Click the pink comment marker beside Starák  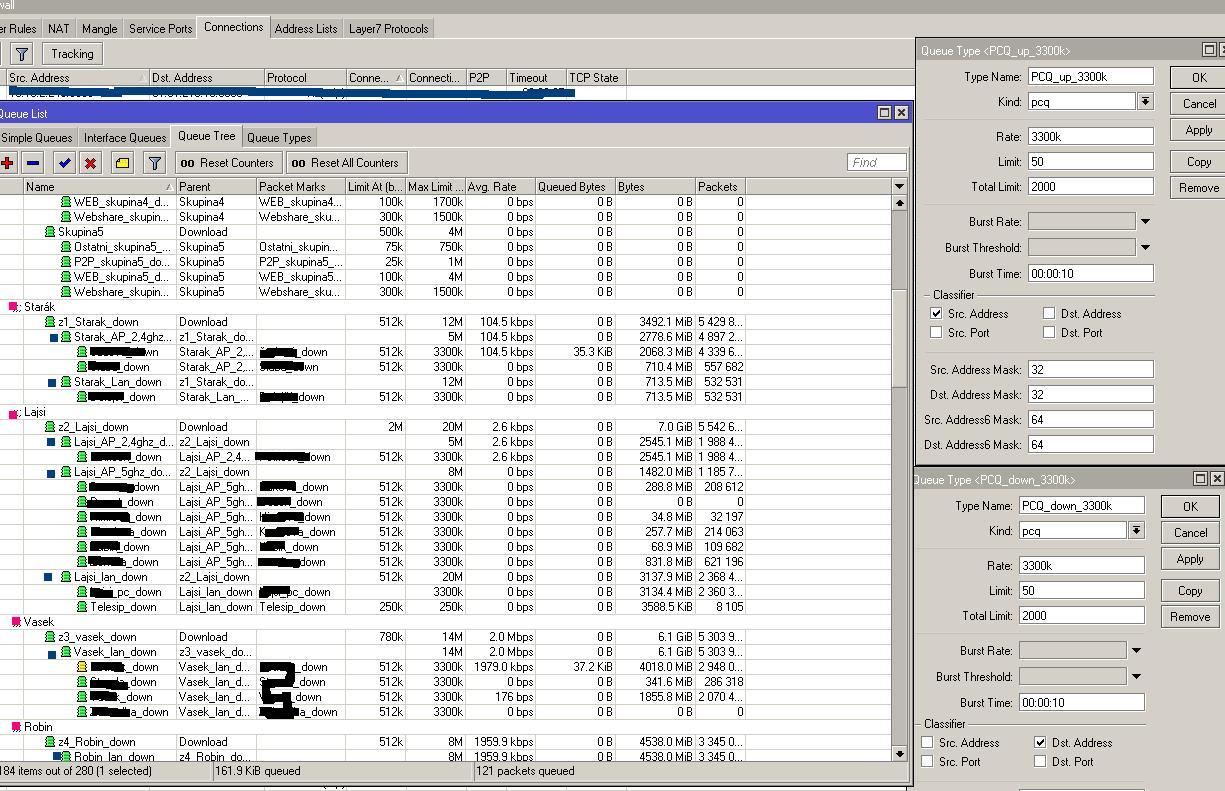coord(13,307)
